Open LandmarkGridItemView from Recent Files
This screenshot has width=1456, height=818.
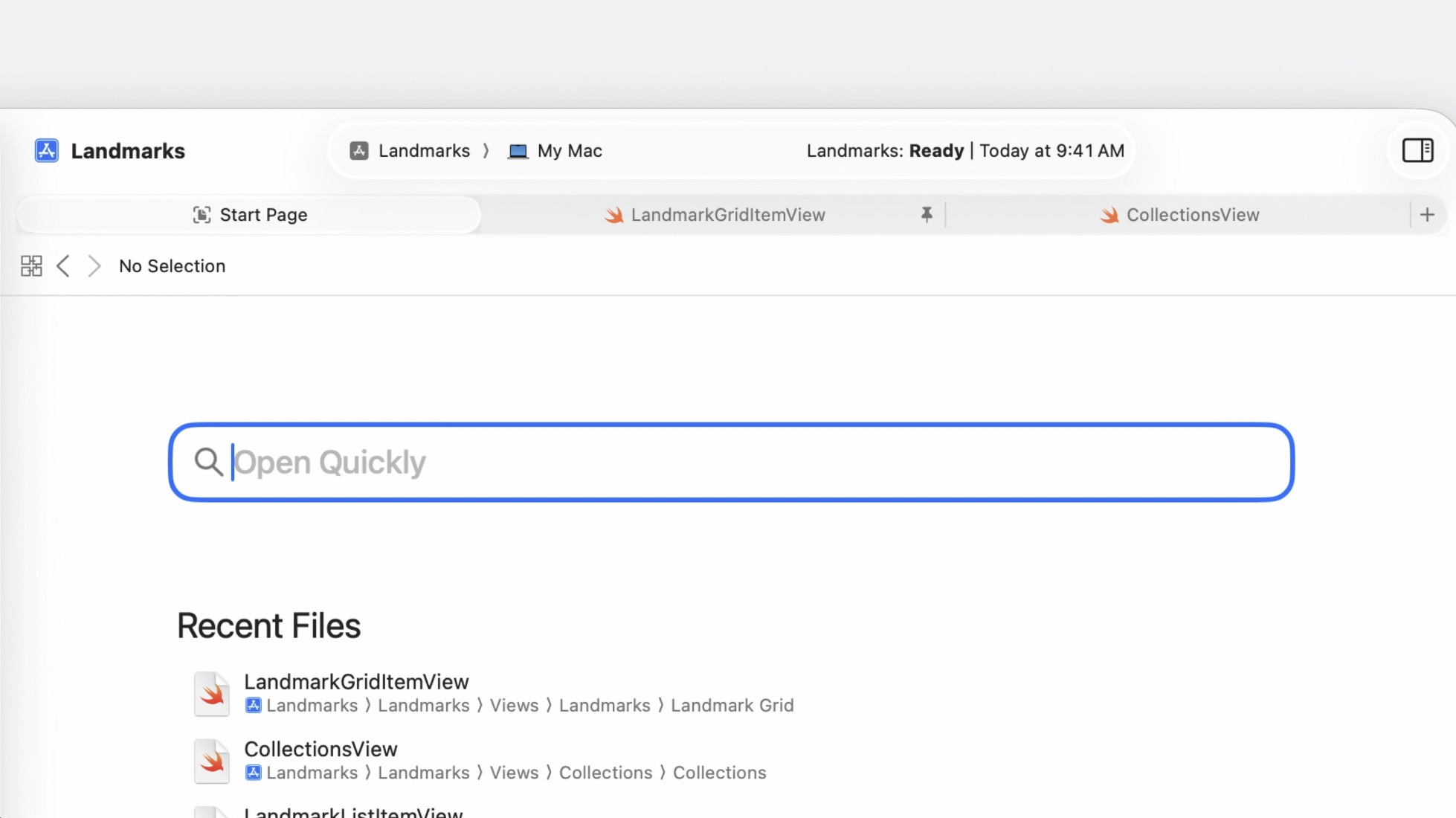point(357,681)
